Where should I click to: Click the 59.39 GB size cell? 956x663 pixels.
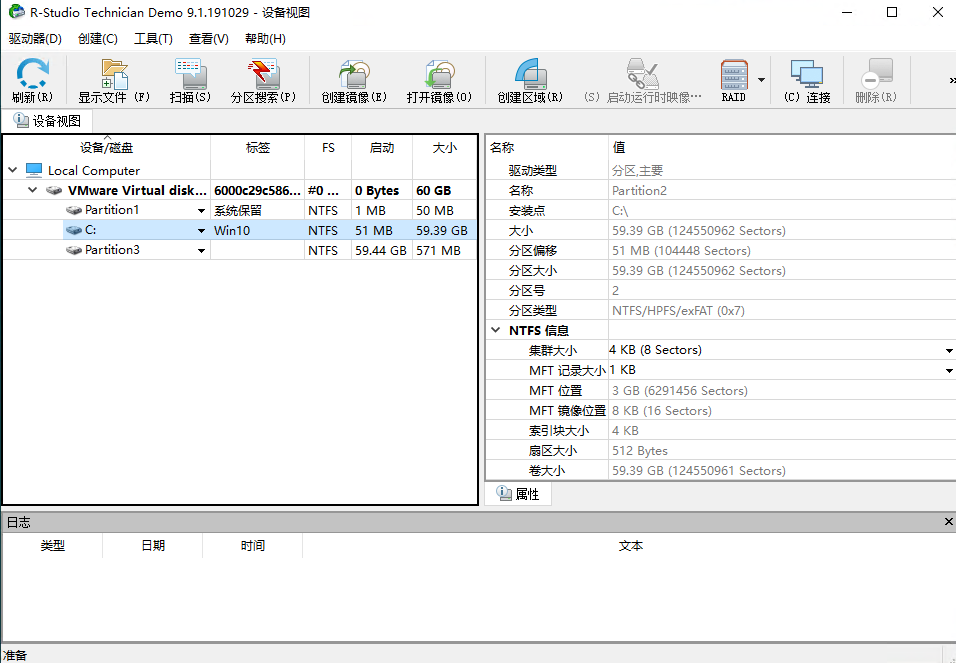coord(442,231)
